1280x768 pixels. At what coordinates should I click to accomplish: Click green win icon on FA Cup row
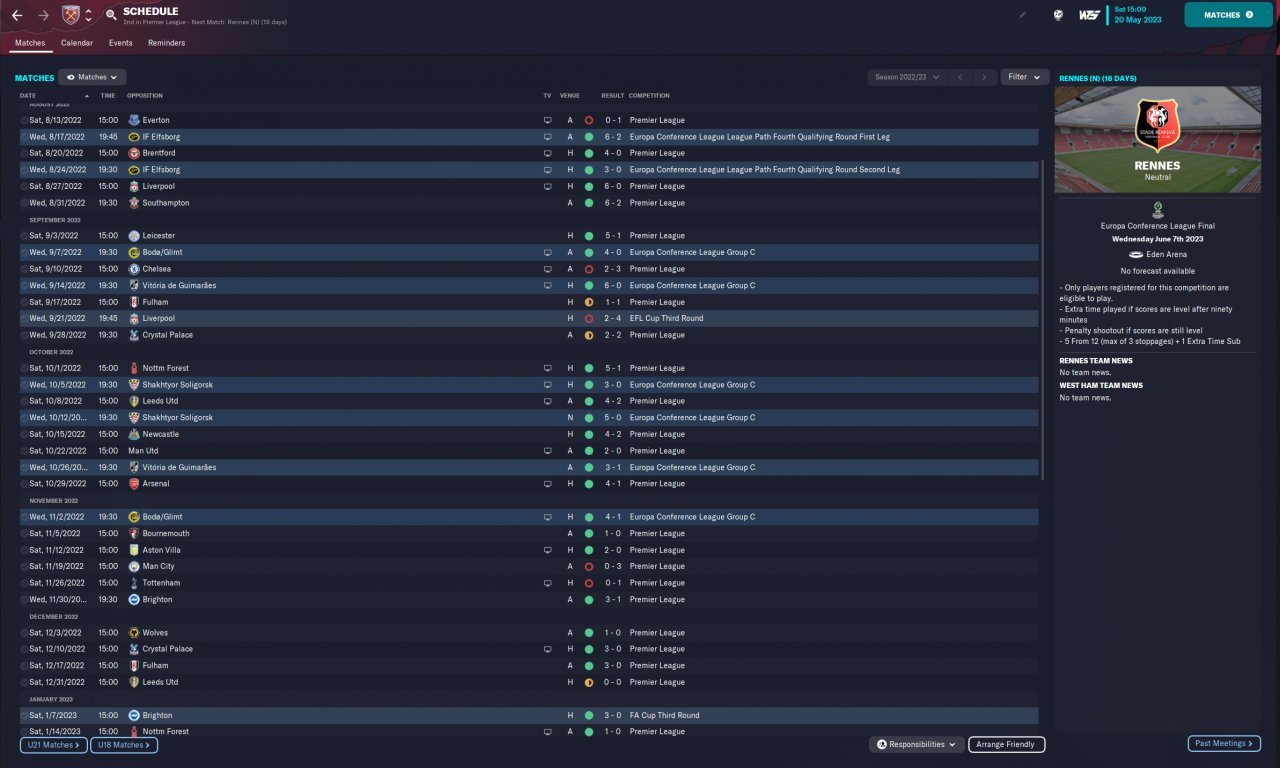click(589, 715)
